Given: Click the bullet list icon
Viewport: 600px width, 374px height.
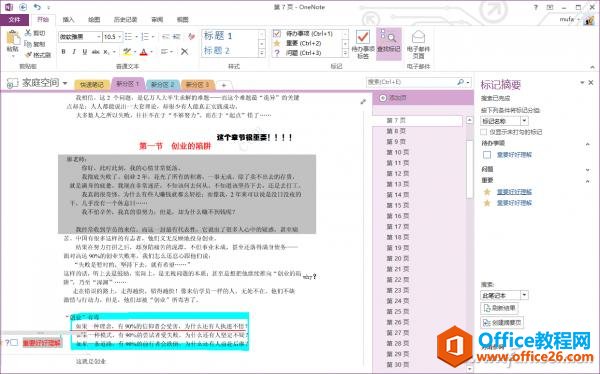Looking at the screenshot, I should (x=128, y=37).
